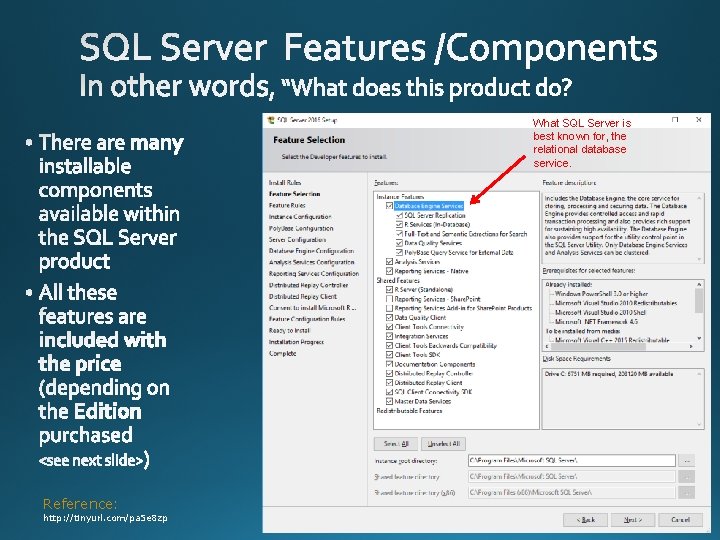This screenshot has height=540, width=720.
Task: Enable Reporting Services Add-in for SharePoint Products
Action: tap(389, 308)
